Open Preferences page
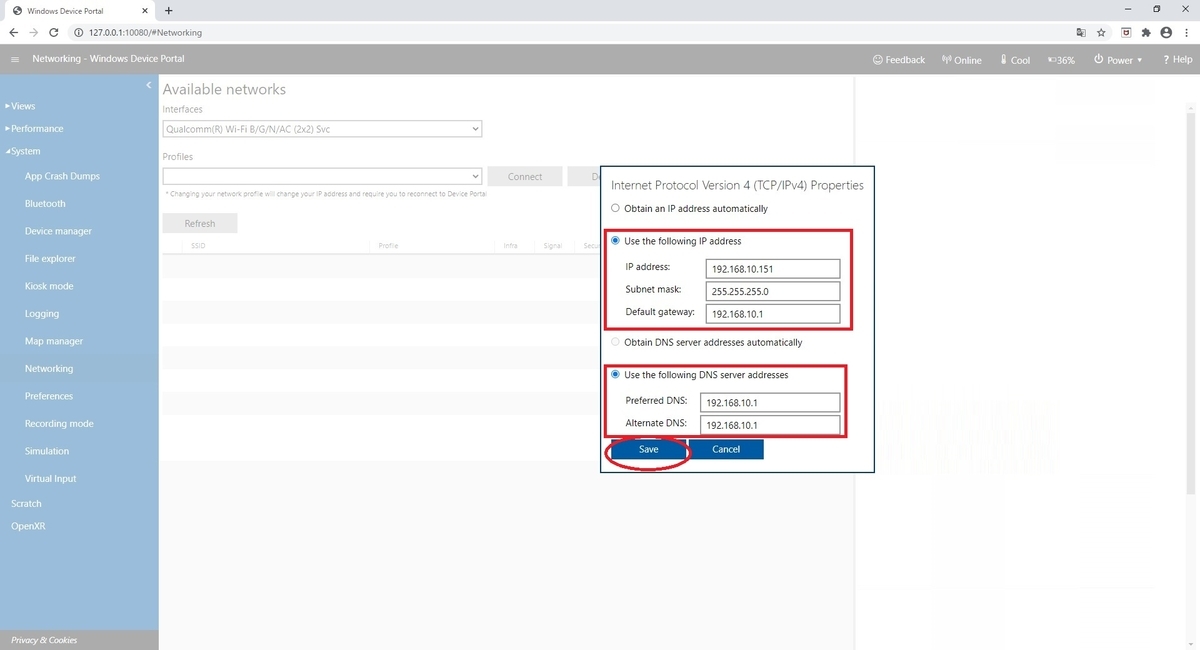Screen dimensions: 1200x650 click(x=49, y=396)
